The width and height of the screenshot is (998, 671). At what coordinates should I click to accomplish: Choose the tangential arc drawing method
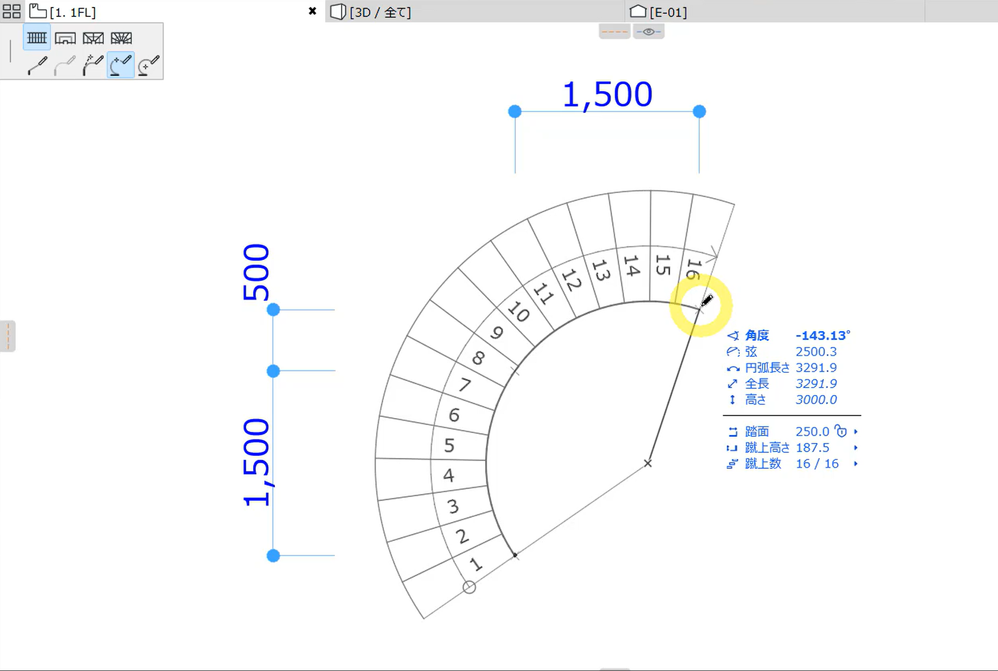coord(93,65)
